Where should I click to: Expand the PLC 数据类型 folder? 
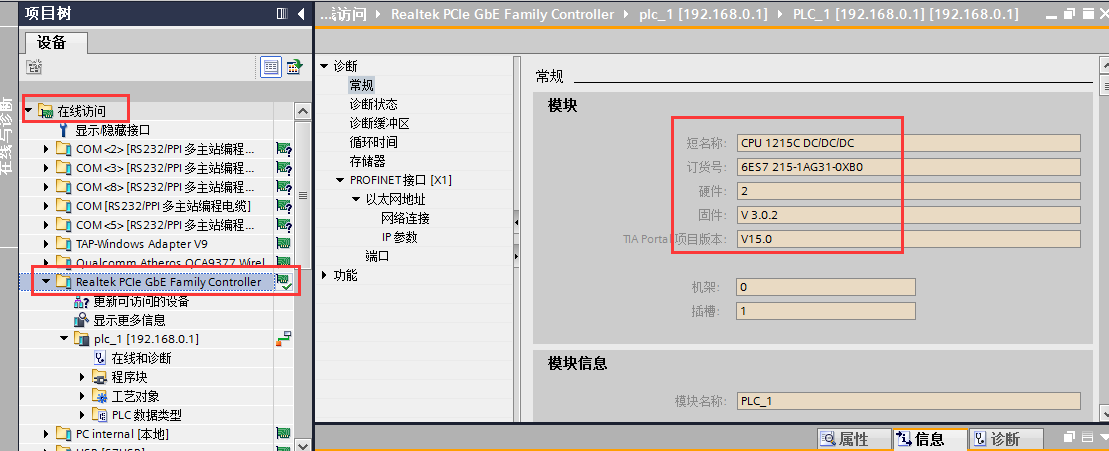pyautogui.click(x=83, y=415)
